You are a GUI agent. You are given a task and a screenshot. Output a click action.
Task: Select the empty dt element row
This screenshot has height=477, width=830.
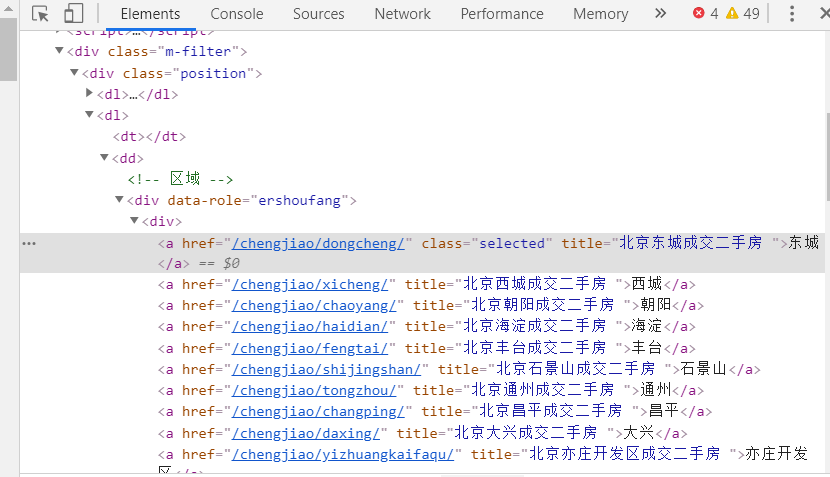click(149, 137)
